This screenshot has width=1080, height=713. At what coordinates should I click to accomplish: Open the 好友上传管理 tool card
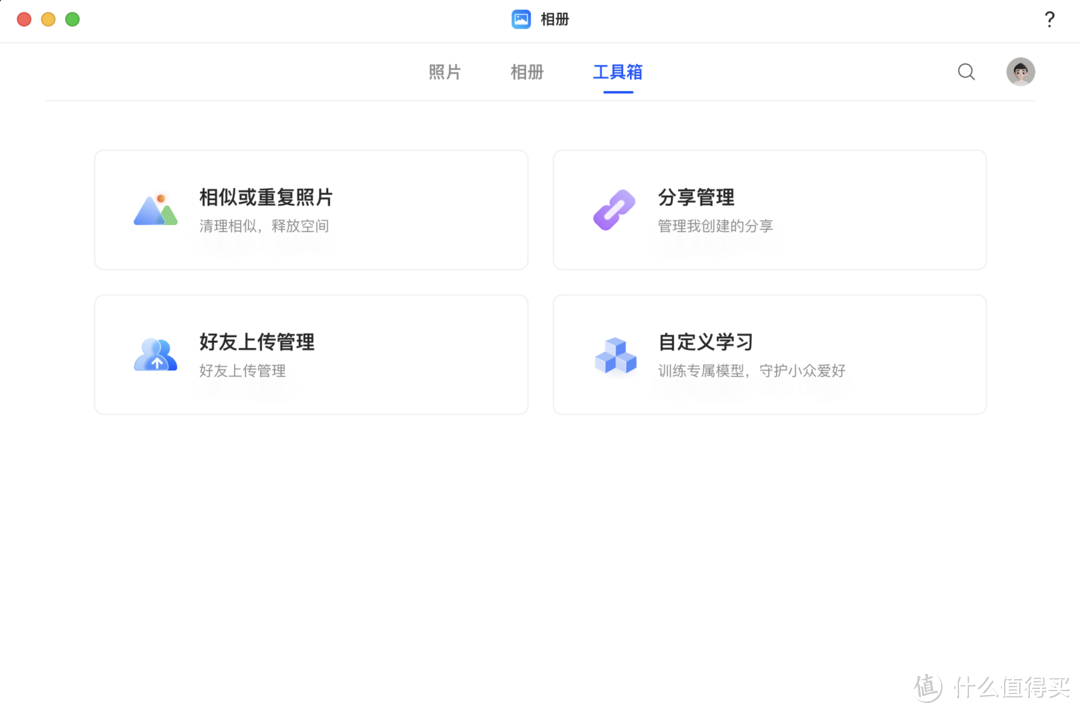click(311, 354)
